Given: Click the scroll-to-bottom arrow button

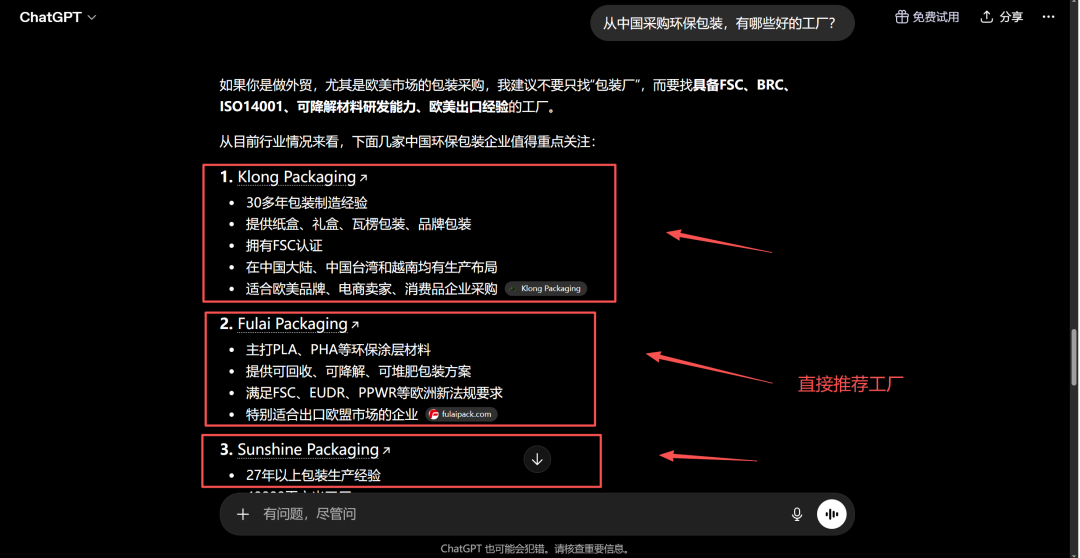Looking at the screenshot, I should [x=537, y=459].
